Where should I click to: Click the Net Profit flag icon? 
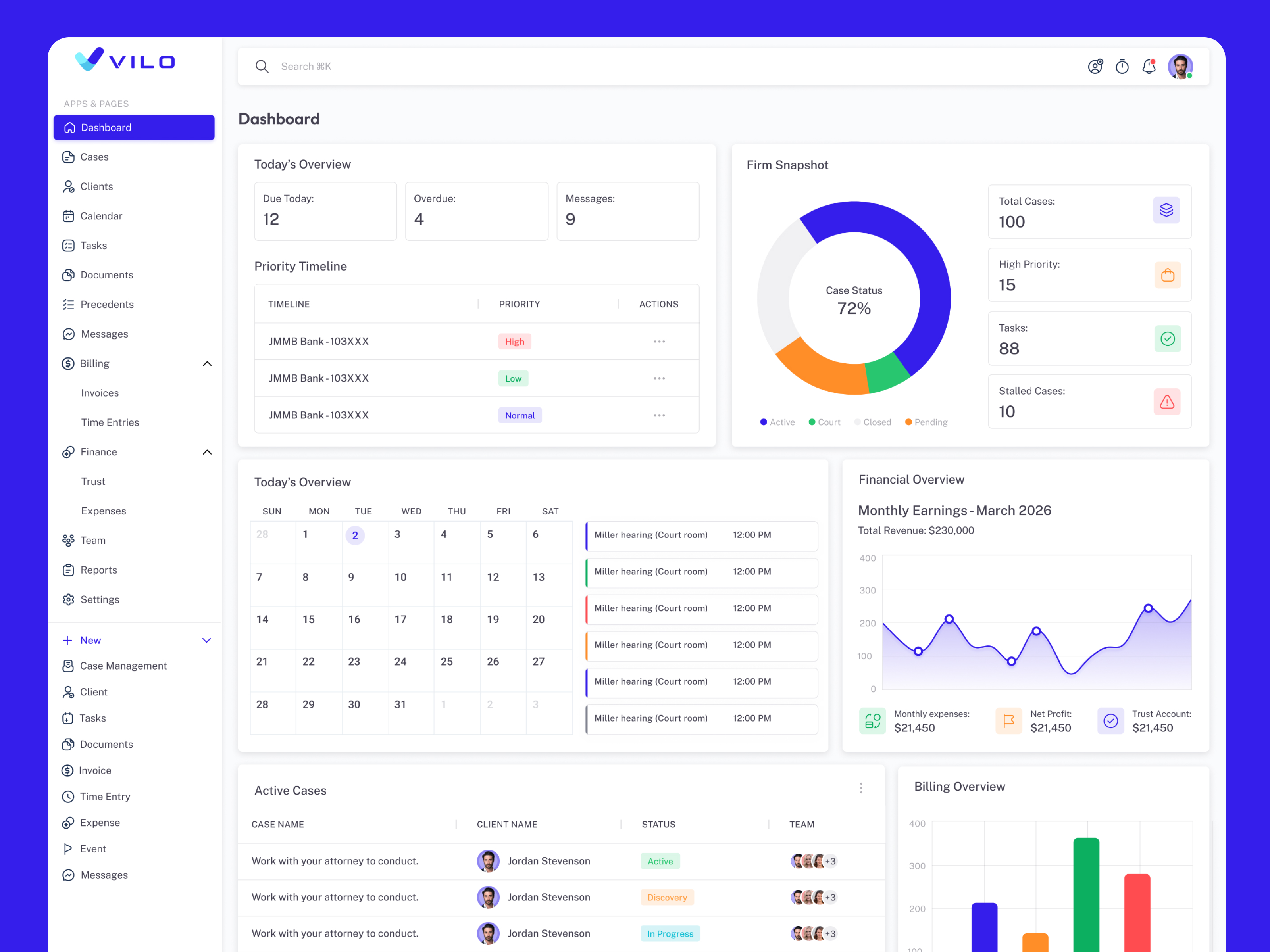[x=1008, y=721]
